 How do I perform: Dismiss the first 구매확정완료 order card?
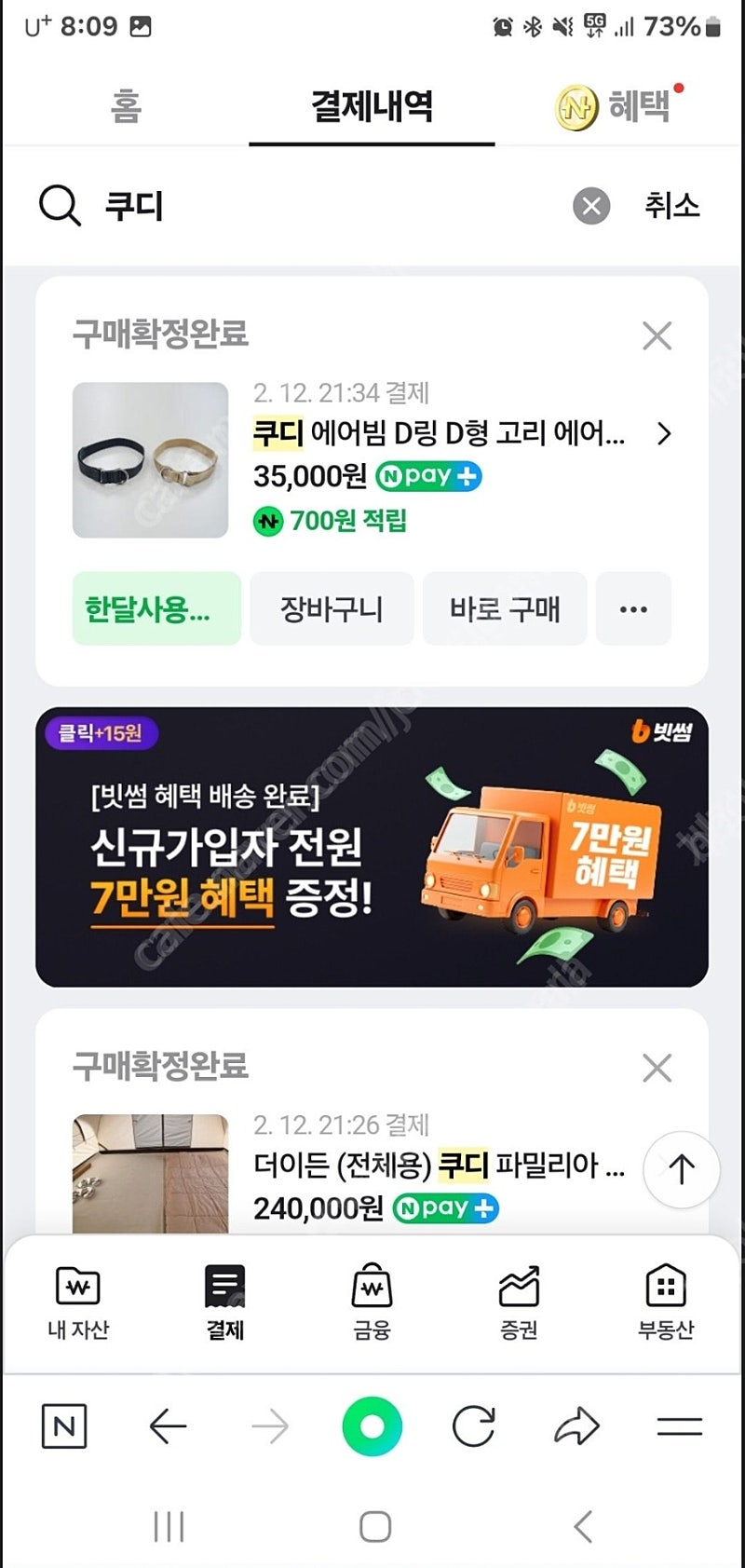coord(657,335)
